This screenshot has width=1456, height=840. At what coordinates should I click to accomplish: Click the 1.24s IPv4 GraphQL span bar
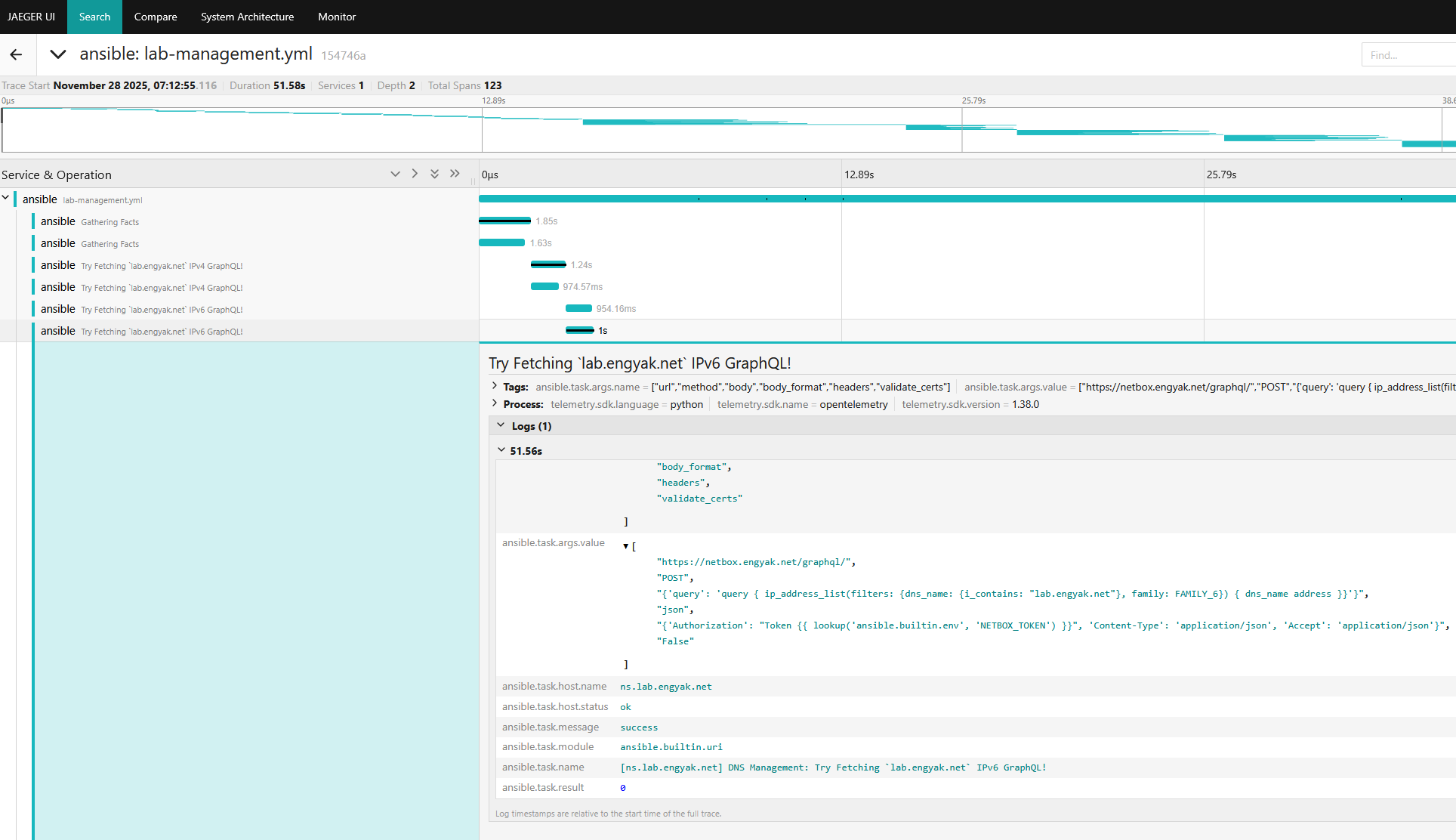[548, 264]
